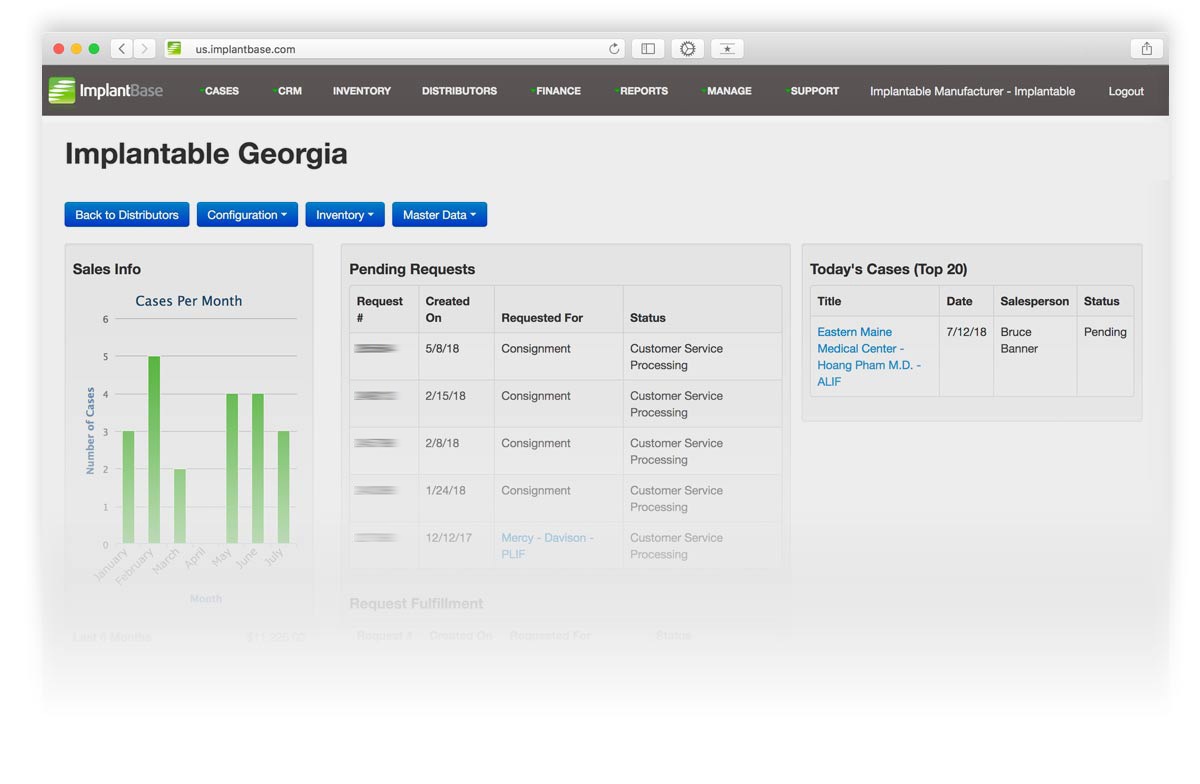Click the May bar in the chart
Viewport: 1200px width, 784px height.
(232, 469)
